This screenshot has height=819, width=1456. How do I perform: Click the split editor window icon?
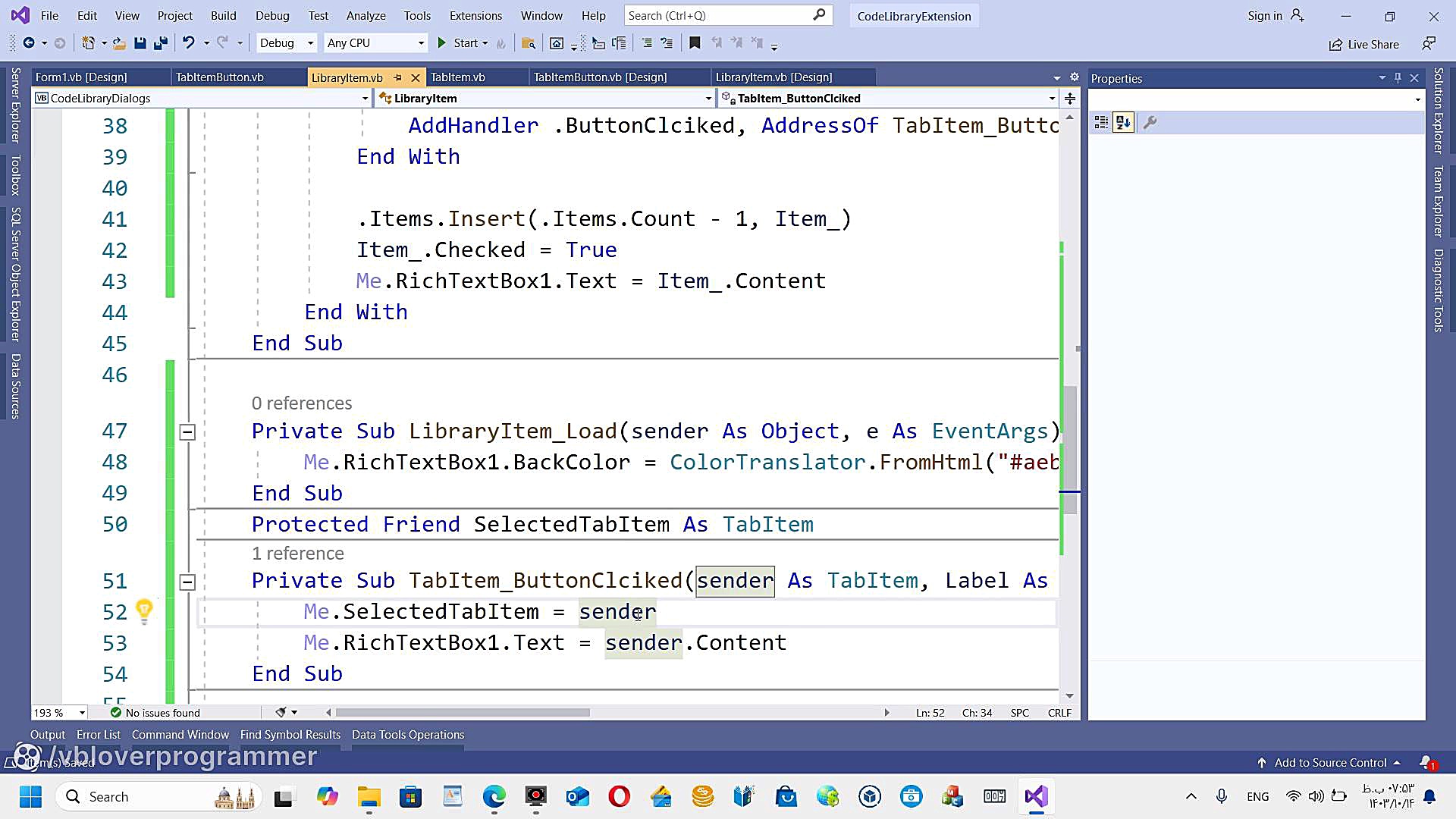point(1070,98)
